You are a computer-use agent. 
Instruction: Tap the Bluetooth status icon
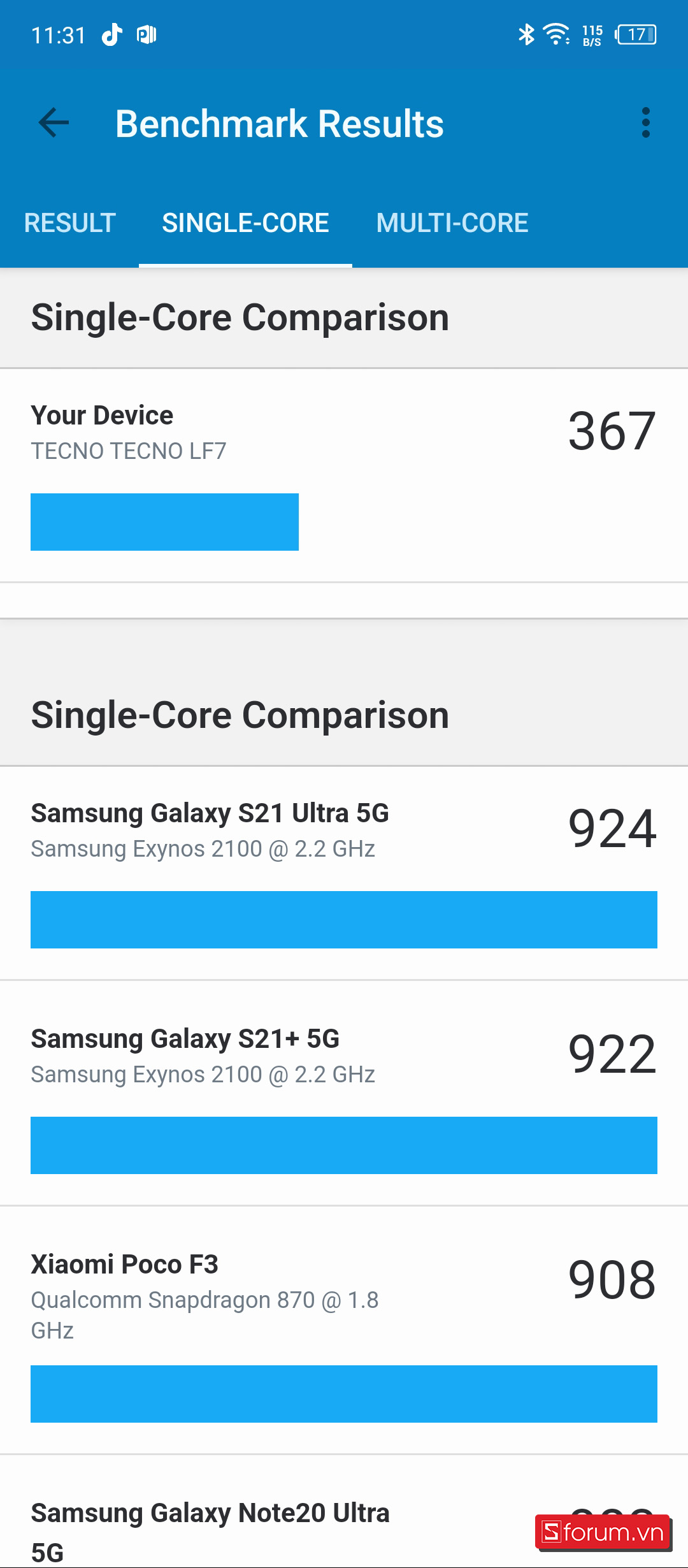tap(526, 34)
